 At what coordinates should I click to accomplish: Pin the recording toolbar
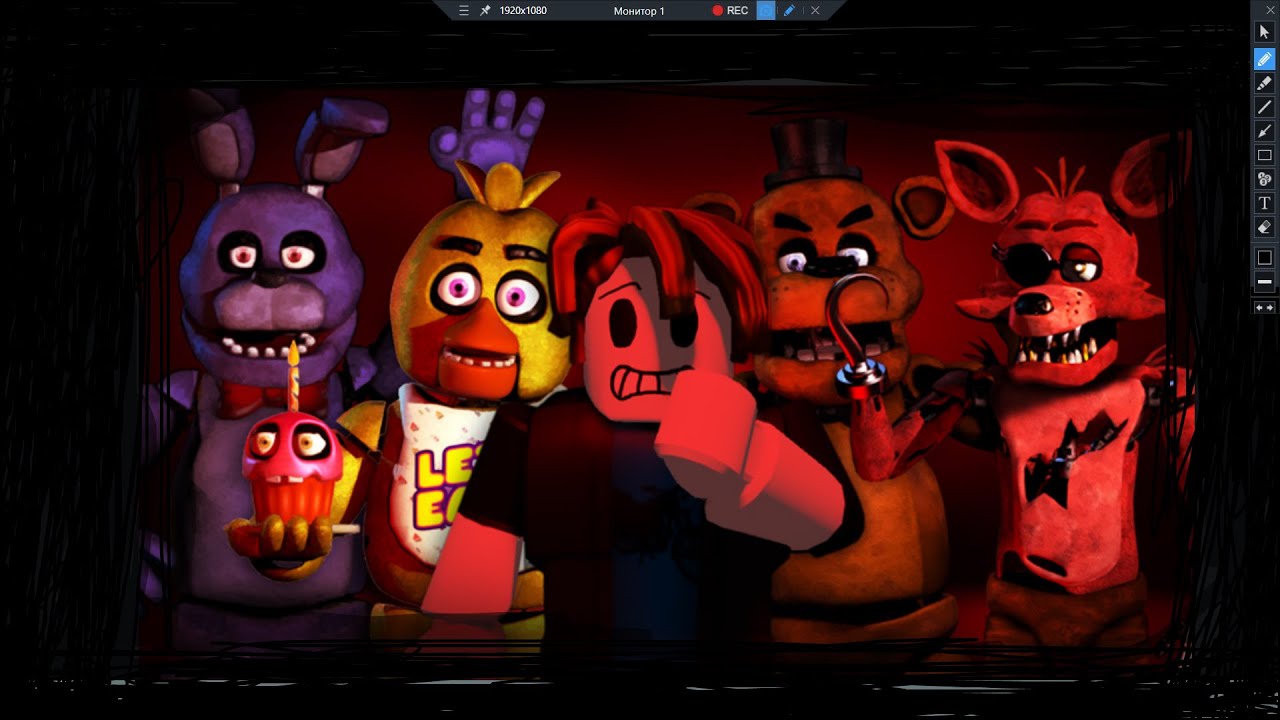coord(486,10)
